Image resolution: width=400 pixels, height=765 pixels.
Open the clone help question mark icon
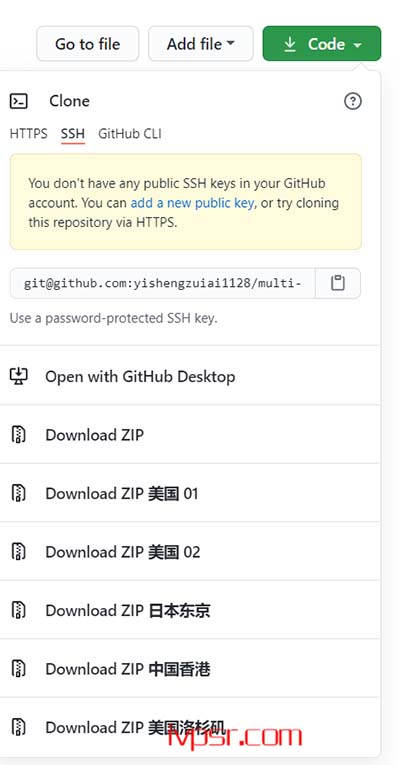coord(353,101)
